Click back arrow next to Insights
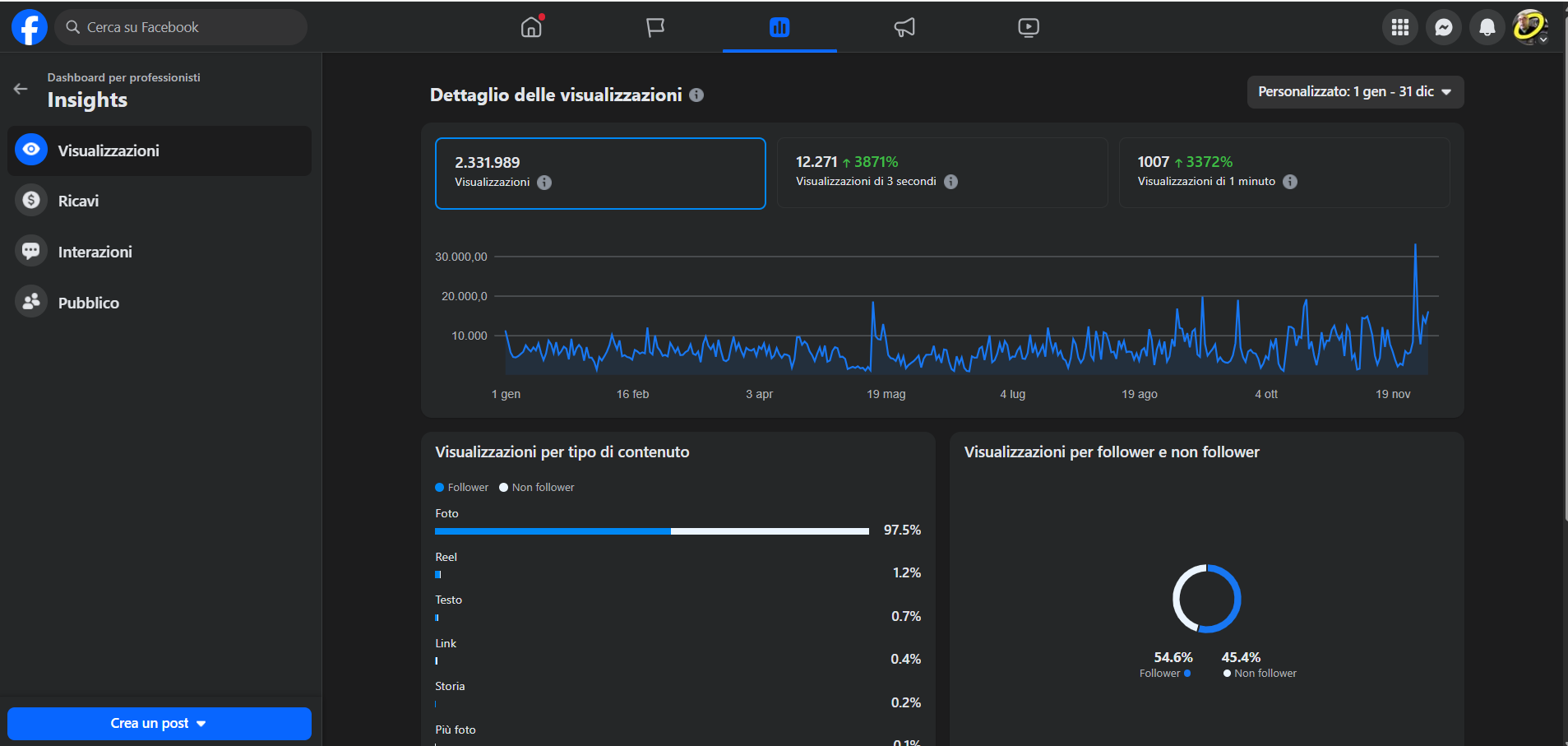The width and height of the screenshot is (1568, 746). point(21,89)
